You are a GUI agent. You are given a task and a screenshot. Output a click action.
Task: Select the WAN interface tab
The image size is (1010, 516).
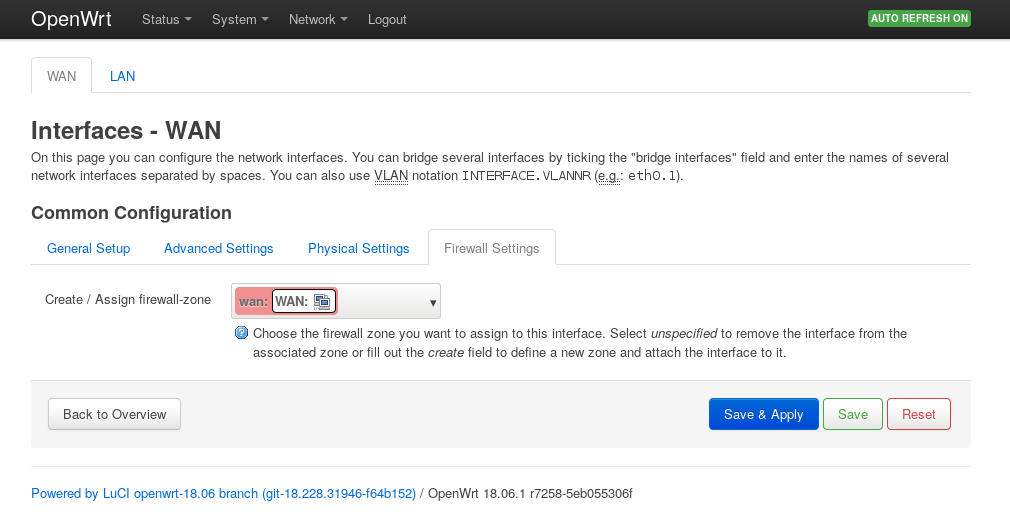[62, 76]
